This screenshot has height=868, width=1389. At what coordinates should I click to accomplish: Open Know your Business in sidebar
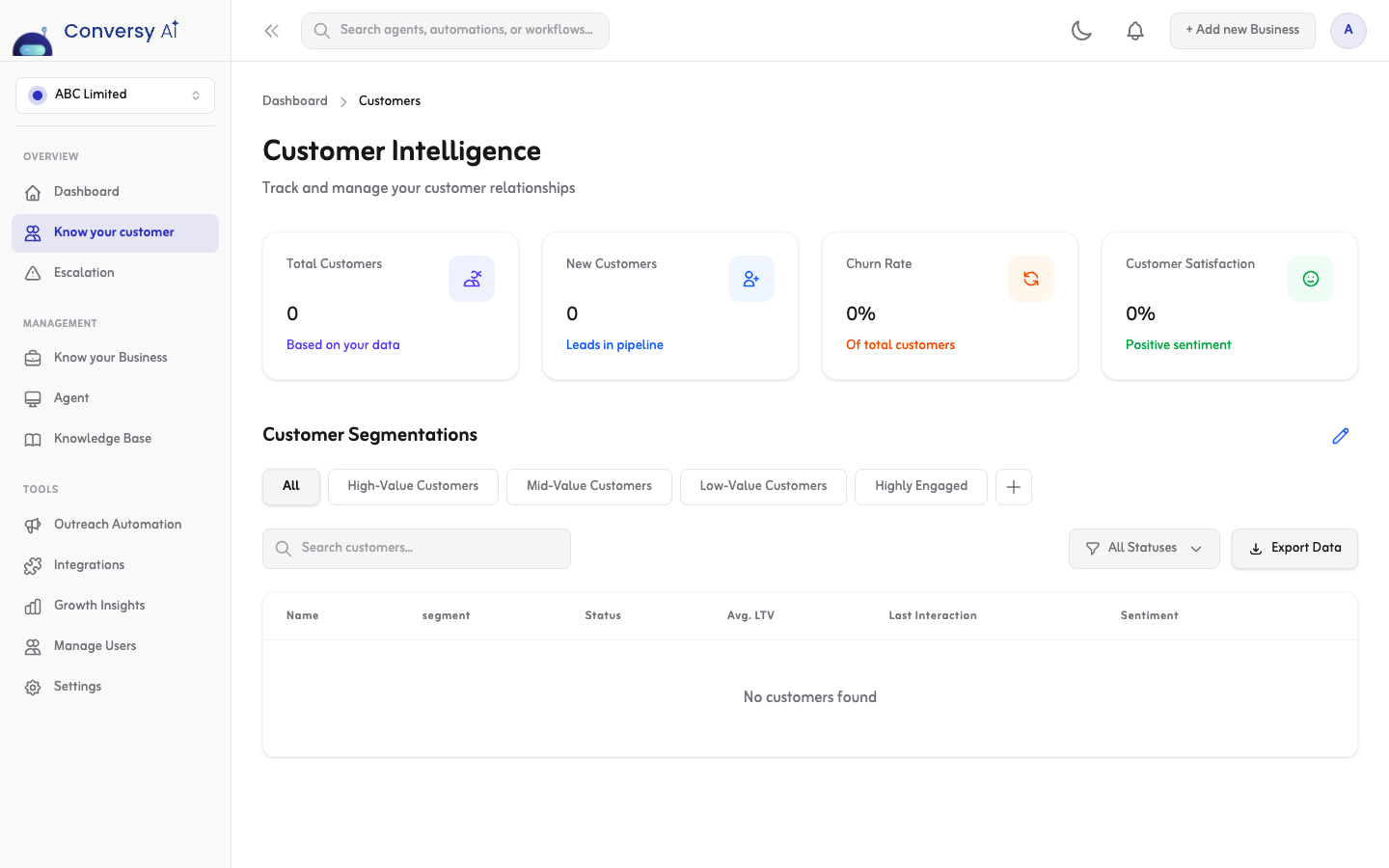pyautogui.click(x=115, y=358)
